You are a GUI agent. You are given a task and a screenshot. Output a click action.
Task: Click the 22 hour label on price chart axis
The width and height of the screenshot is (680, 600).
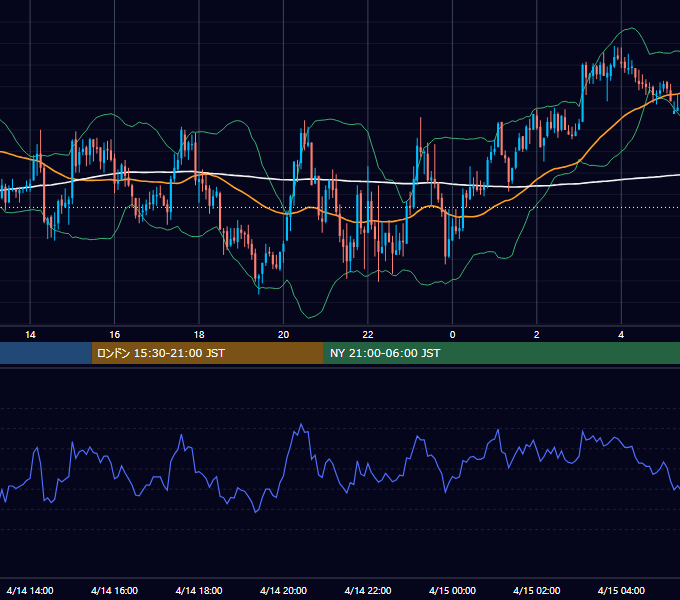coord(368,335)
